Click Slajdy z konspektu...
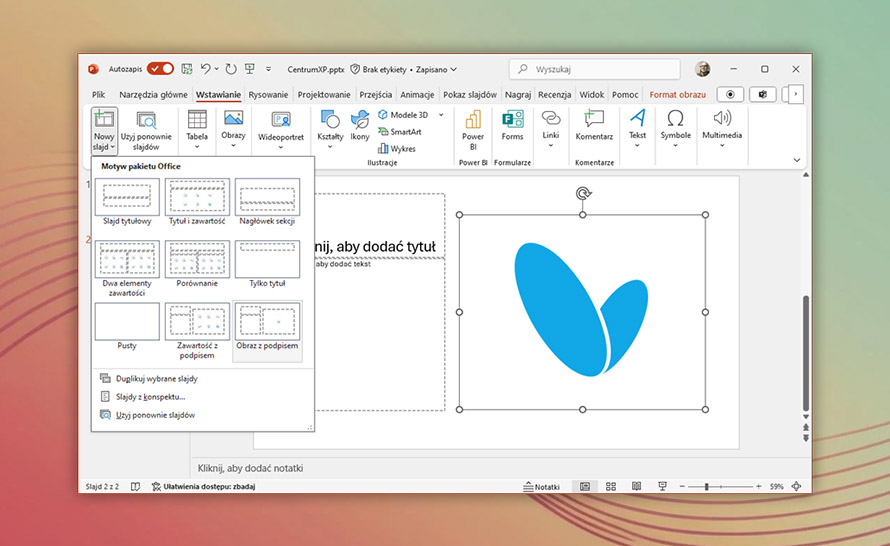This screenshot has width=890, height=546. [143, 397]
